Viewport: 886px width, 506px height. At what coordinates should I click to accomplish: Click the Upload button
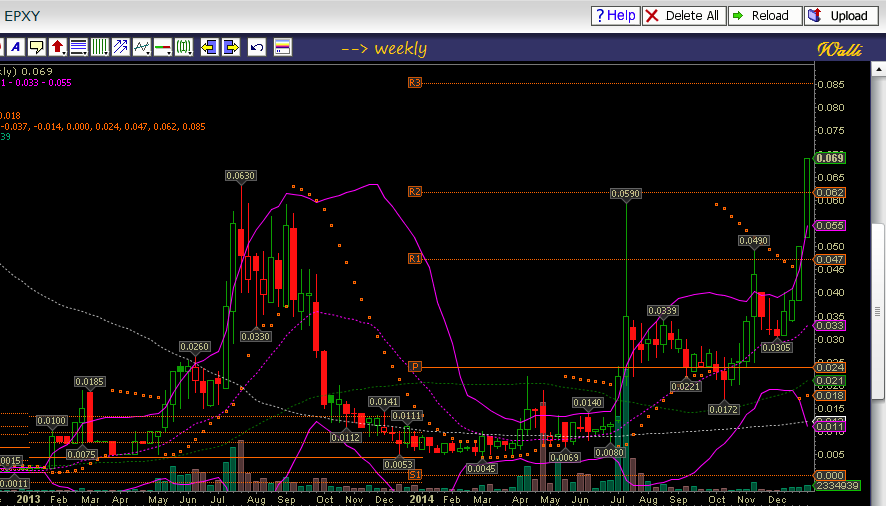click(841, 16)
